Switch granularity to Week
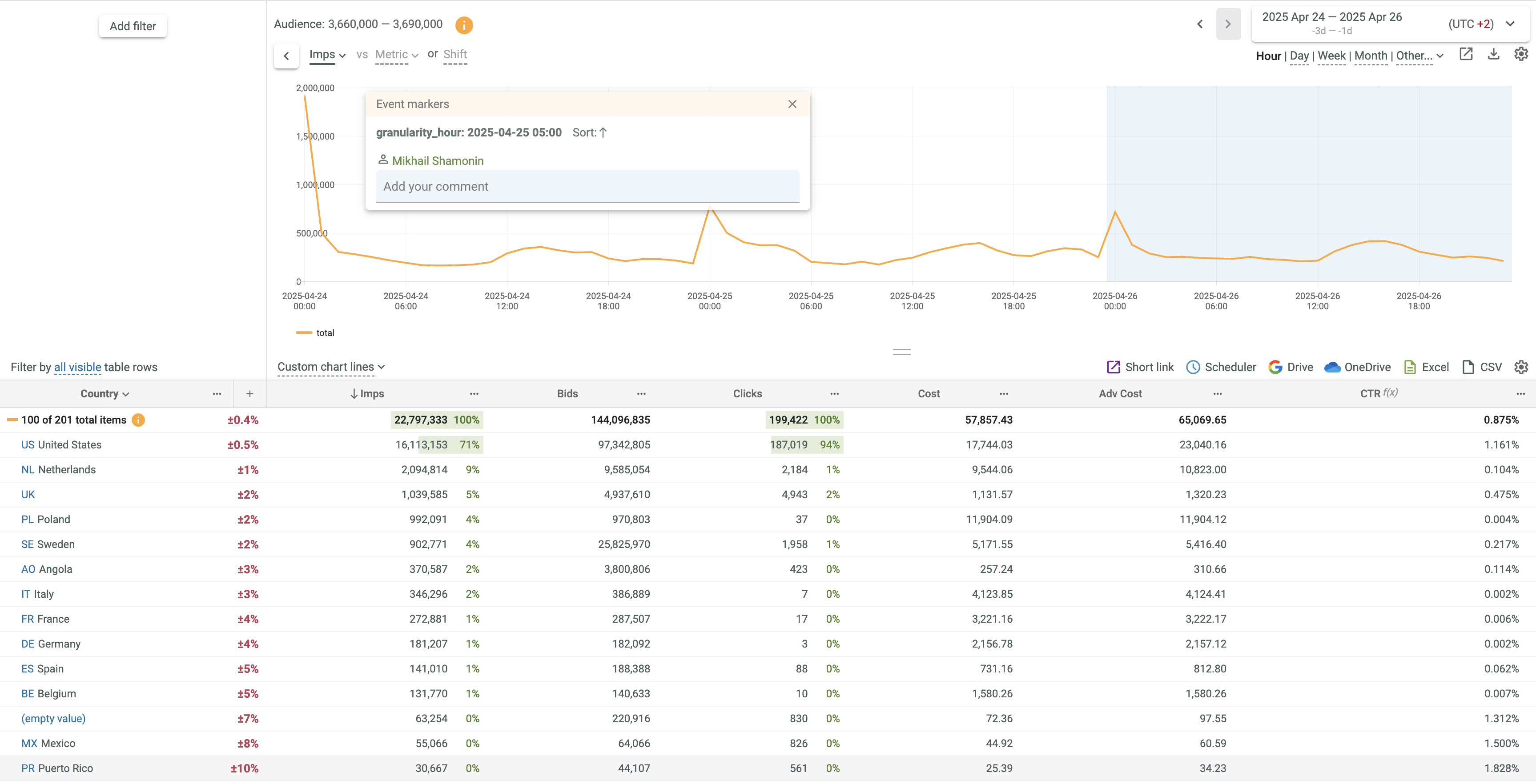This screenshot has width=1536, height=784. (x=1331, y=56)
